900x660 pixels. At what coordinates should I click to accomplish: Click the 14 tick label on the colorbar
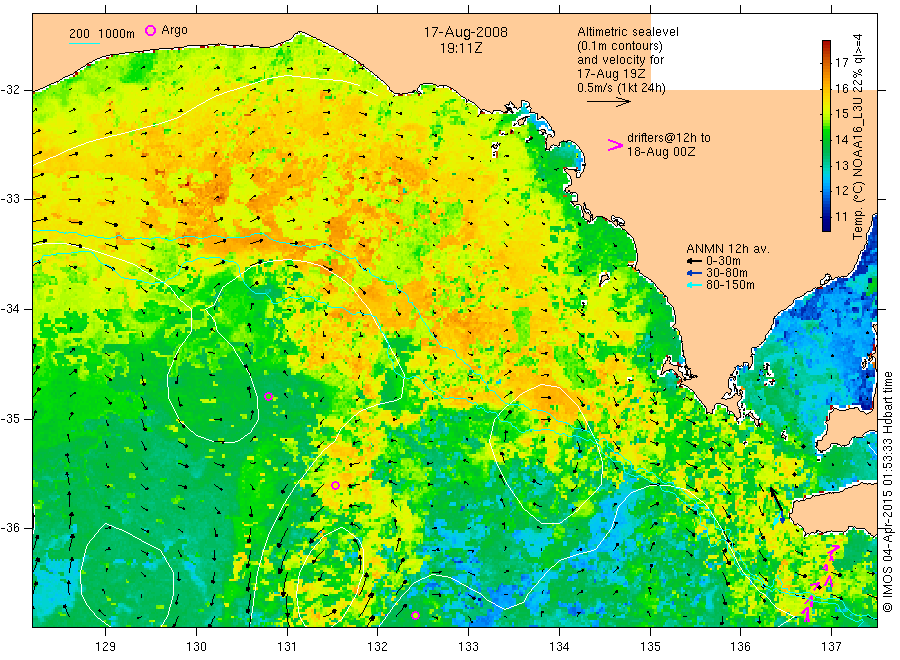pos(841,139)
